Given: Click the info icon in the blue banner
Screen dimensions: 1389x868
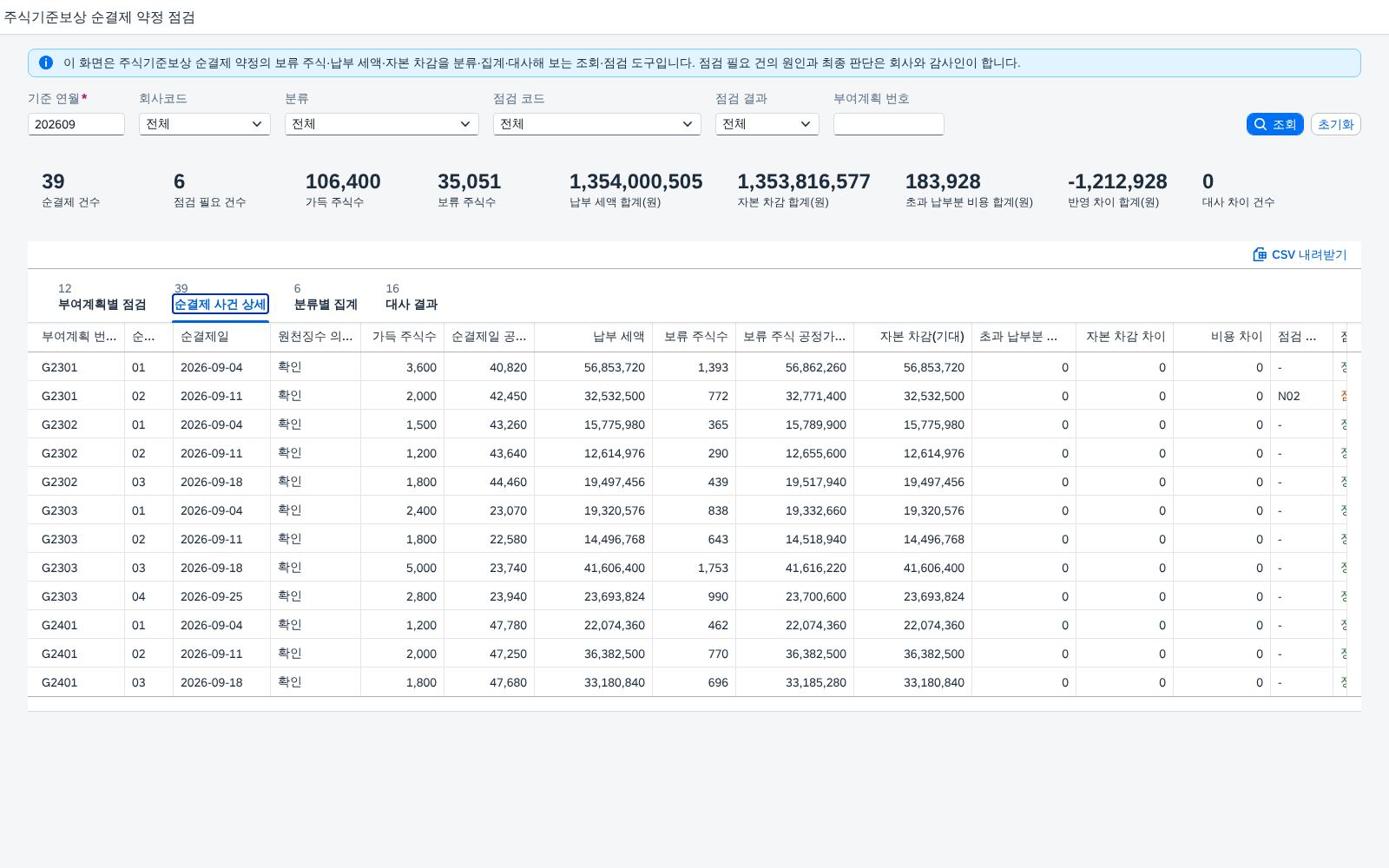Looking at the screenshot, I should (x=46, y=62).
